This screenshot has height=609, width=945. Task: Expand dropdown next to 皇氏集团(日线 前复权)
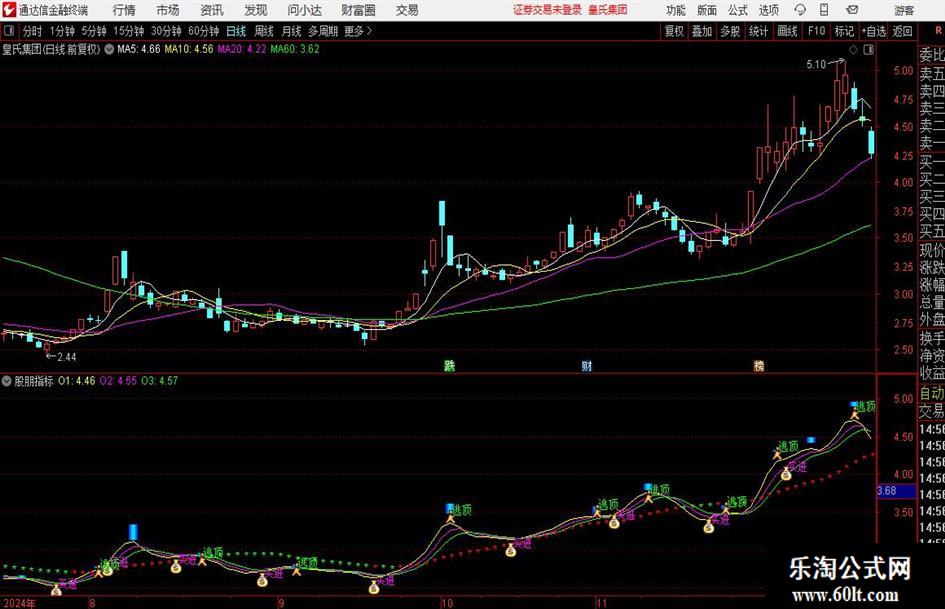109,49
